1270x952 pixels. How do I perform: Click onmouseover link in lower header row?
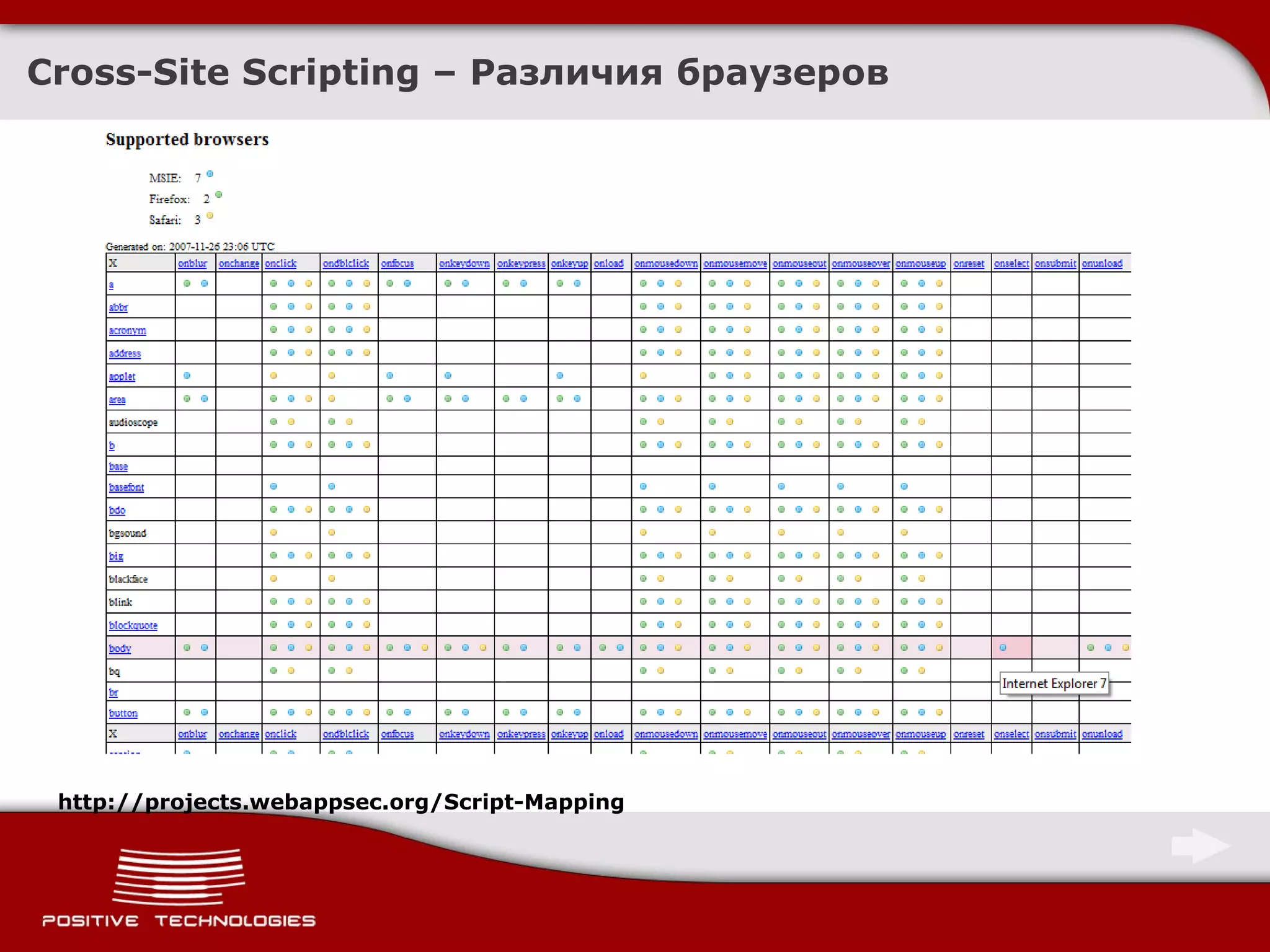click(x=861, y=734)
